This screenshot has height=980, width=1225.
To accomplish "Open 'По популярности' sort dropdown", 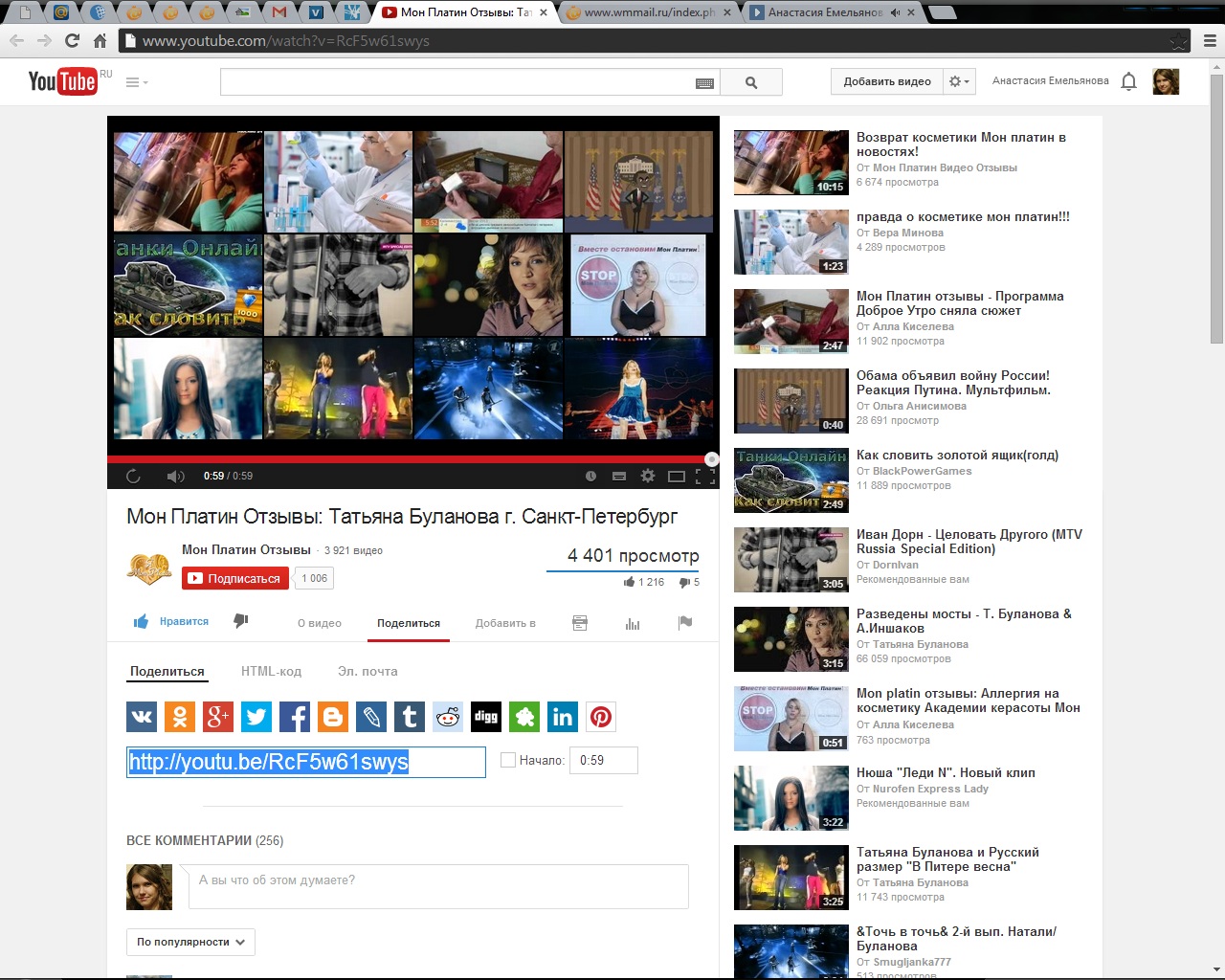I will tap(190, 942).
